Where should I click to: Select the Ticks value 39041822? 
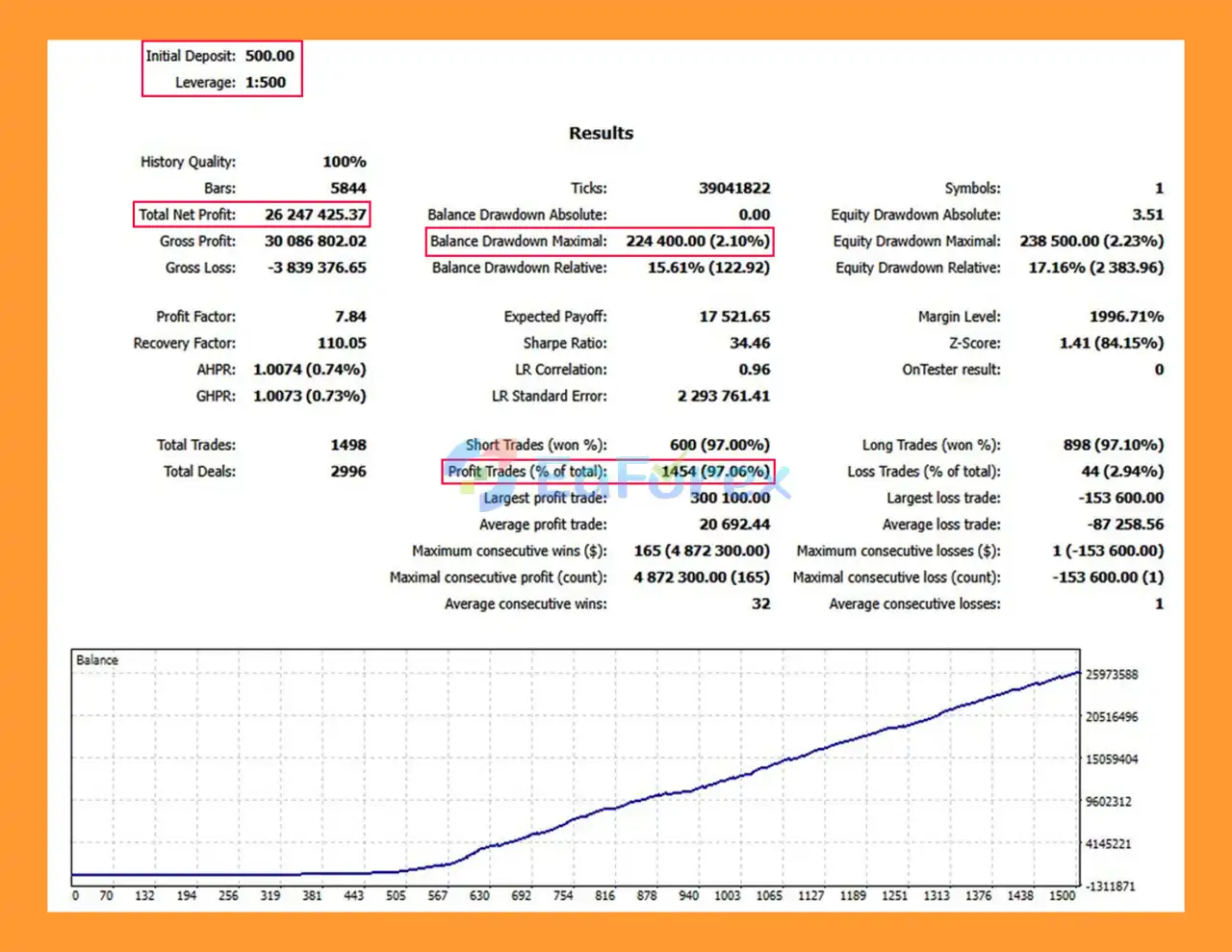(x=733, y=189)
